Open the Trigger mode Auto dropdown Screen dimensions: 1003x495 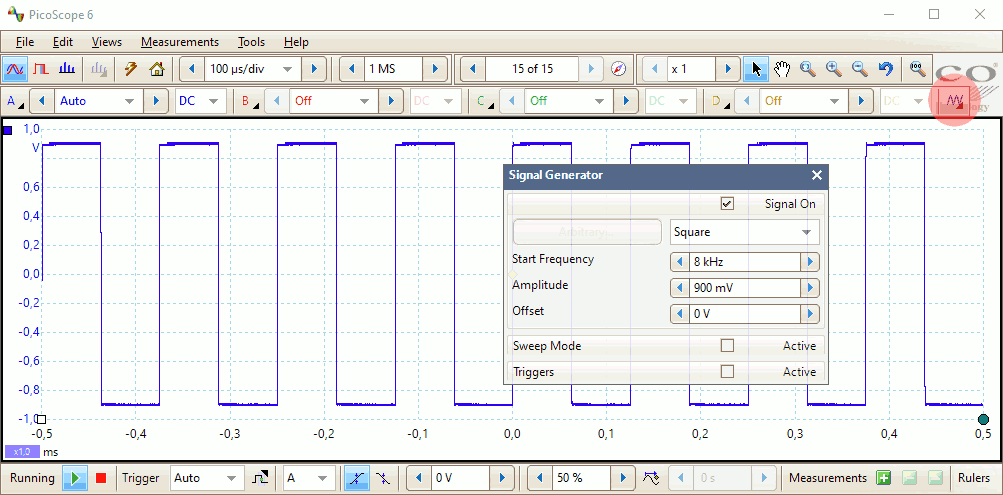[207, 478]
